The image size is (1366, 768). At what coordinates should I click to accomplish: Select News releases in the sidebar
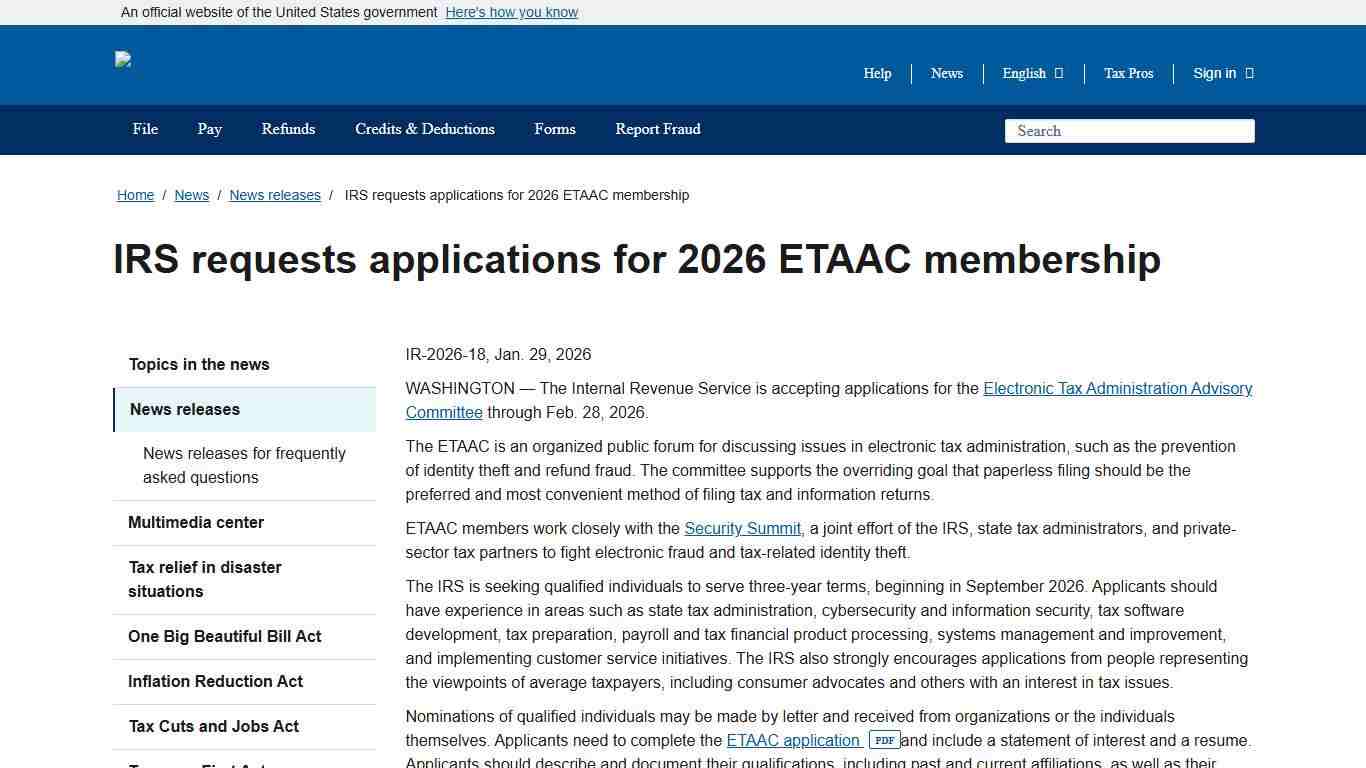point(184,409)
